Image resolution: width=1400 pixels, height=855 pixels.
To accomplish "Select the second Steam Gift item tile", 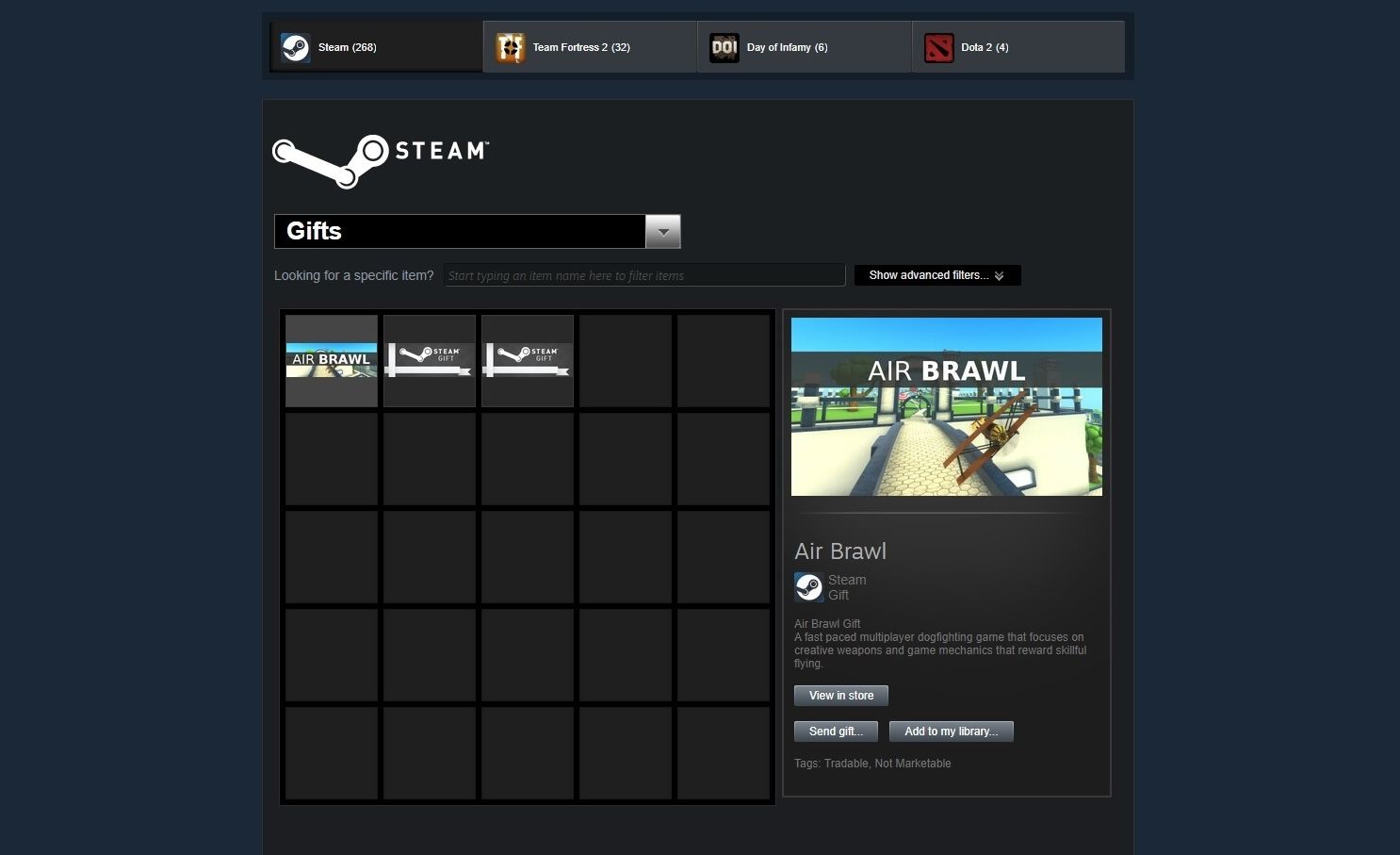I will pyautogui.click(x=528, y=361).
